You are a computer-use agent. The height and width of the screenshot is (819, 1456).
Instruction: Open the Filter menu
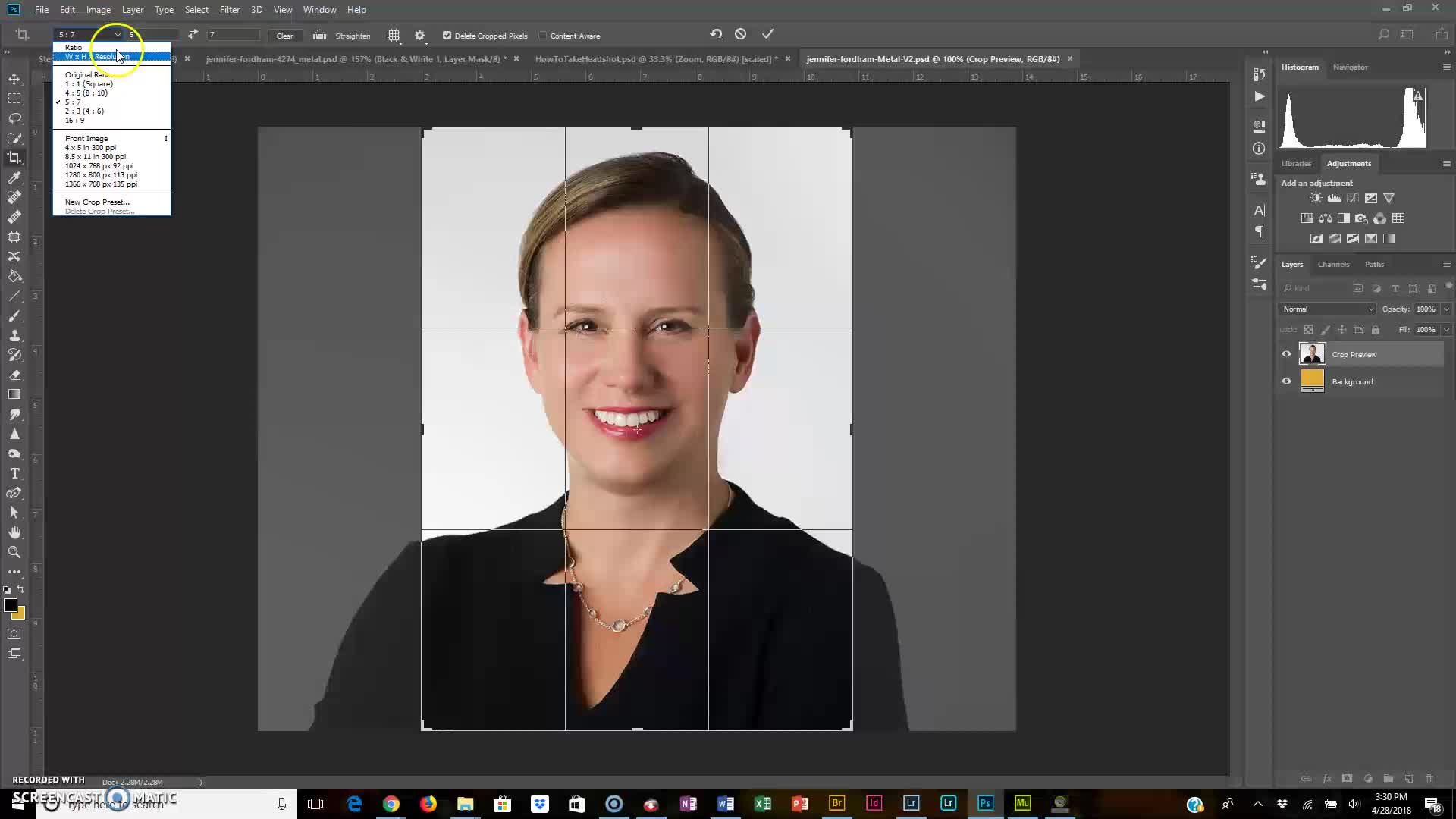pyautogui.click(x=229, y=10)
